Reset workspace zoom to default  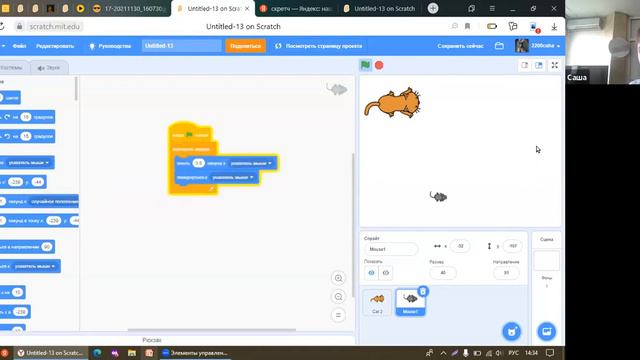(338, 315)
